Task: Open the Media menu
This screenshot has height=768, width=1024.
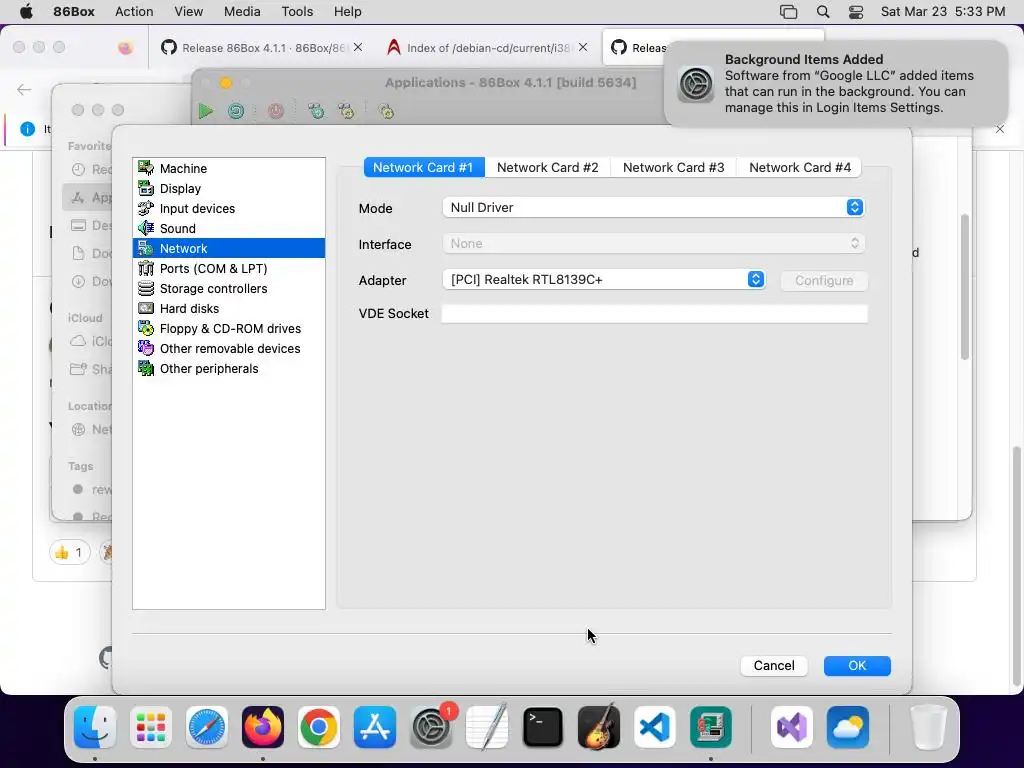Action: pyautogui.click(x=242, y=12)
